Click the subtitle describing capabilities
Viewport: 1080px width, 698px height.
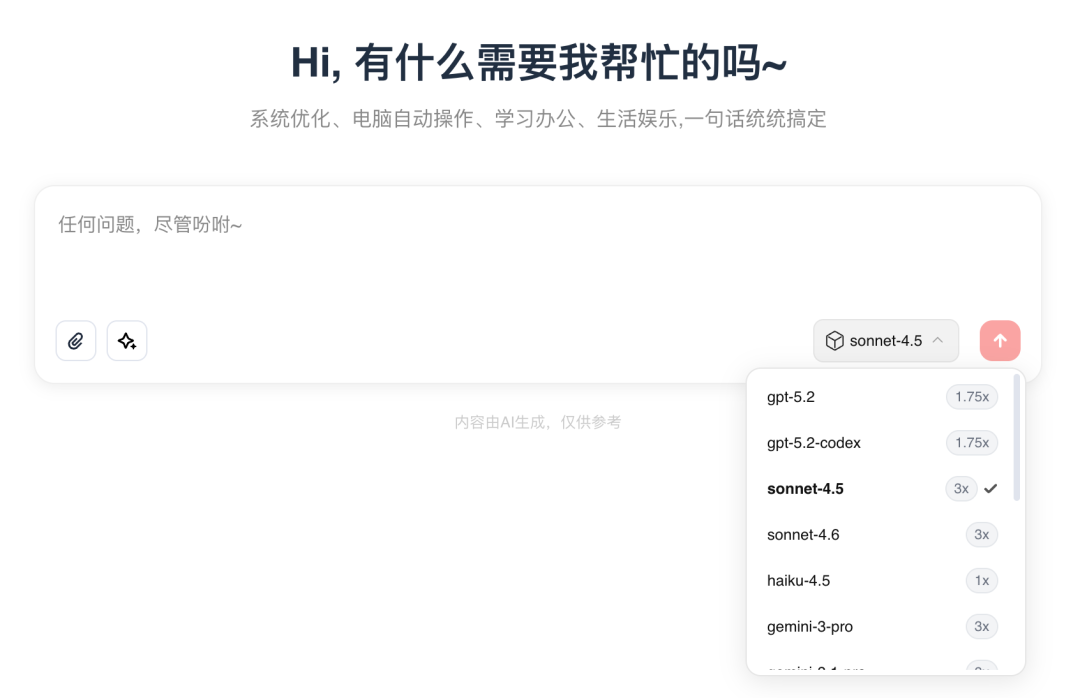[x=538, y=119]
